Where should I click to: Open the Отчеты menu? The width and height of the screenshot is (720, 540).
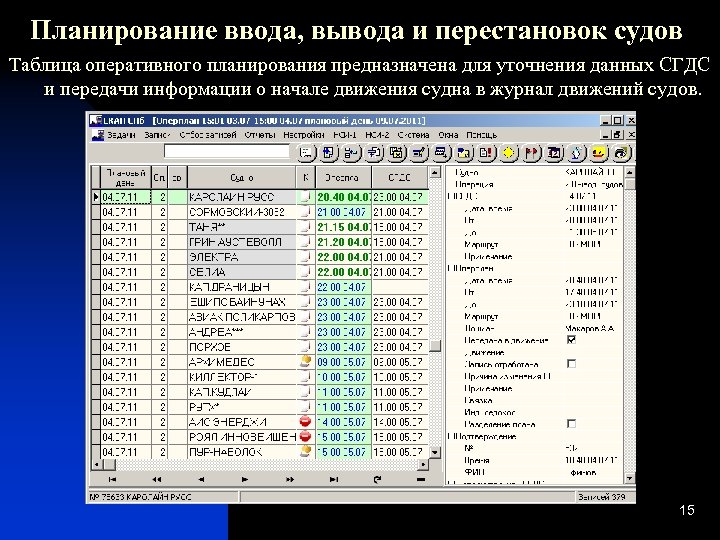coord(260,135)
